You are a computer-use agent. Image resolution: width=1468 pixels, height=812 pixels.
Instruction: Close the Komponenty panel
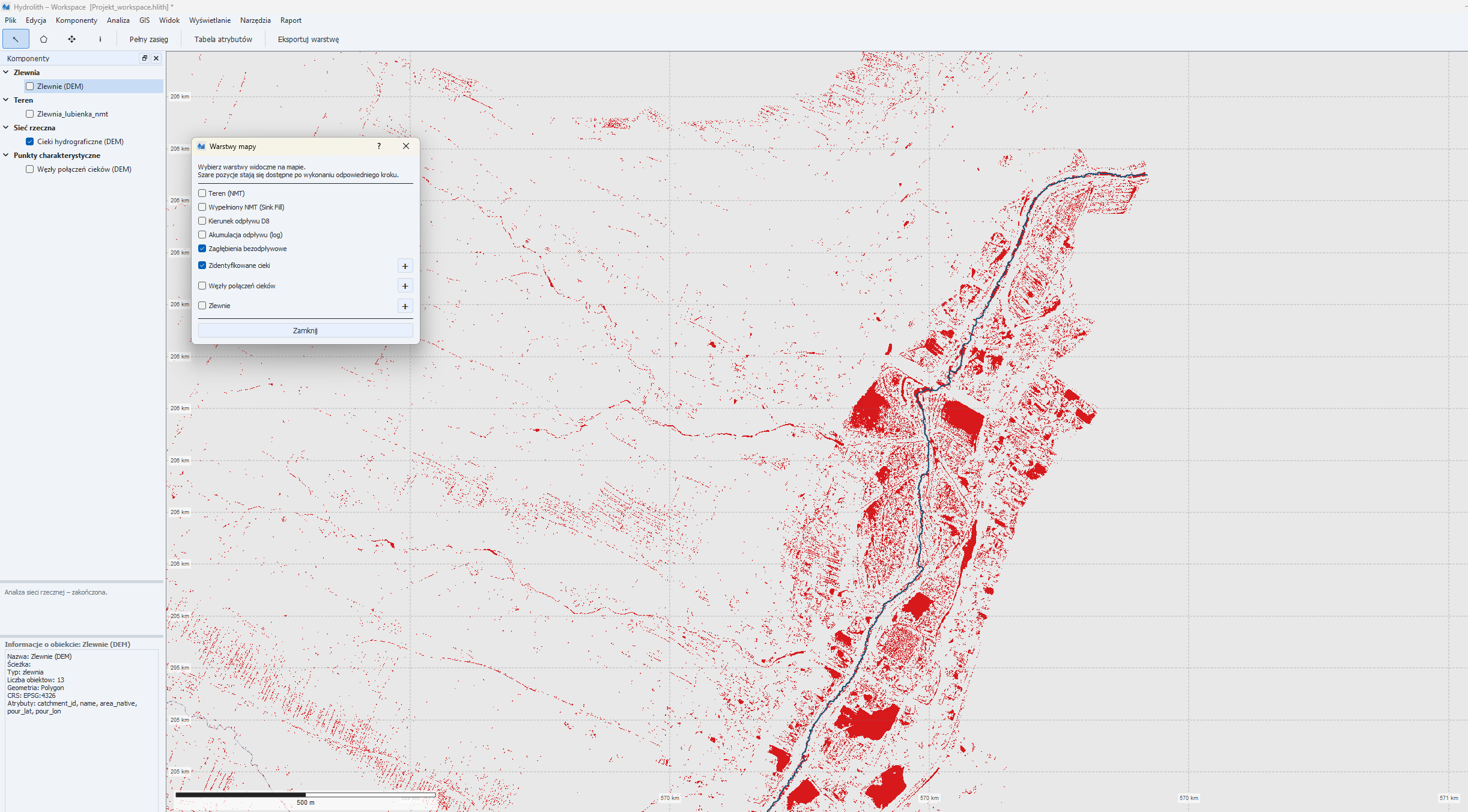coord(156,58)
